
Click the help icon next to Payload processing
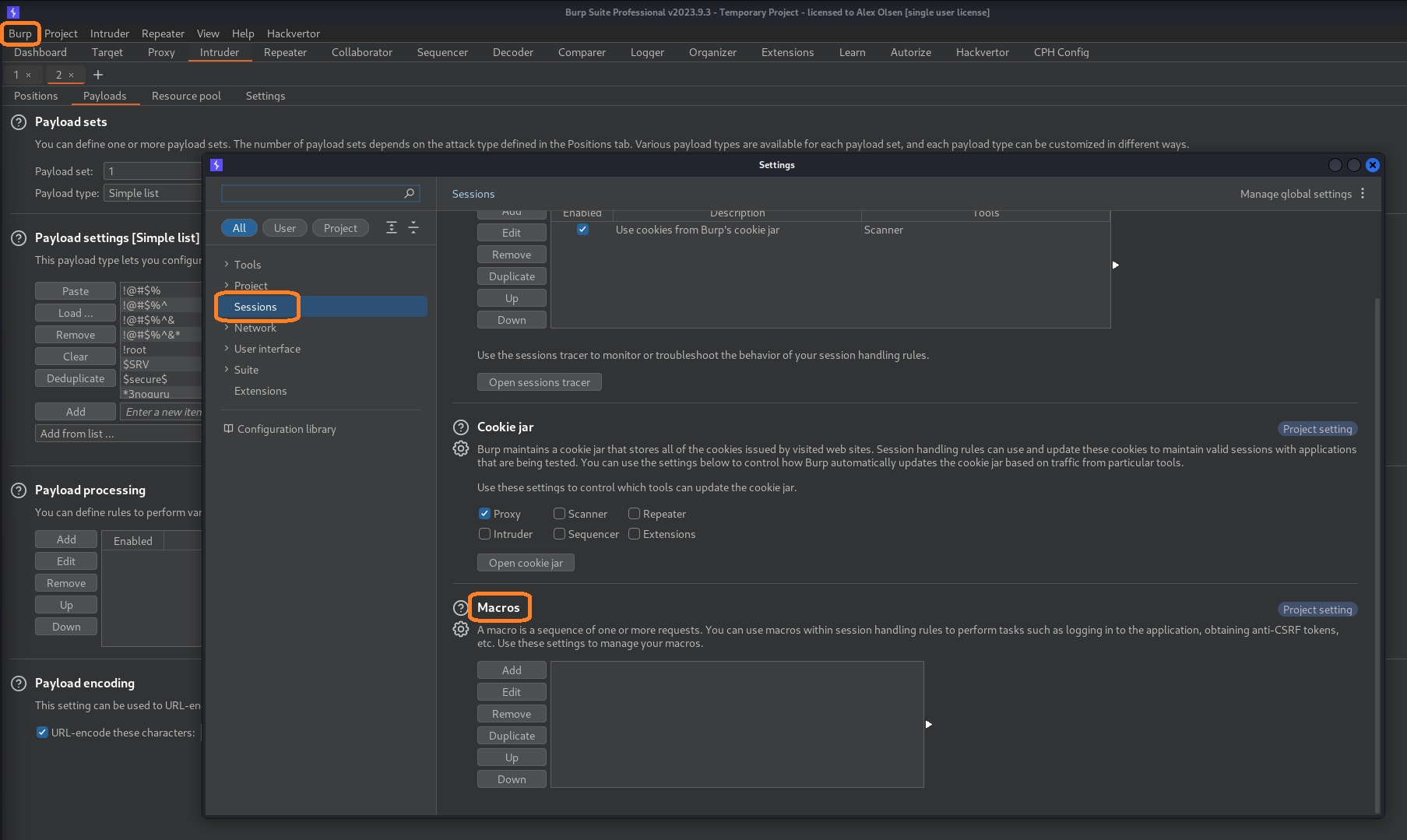pos(17,490)
